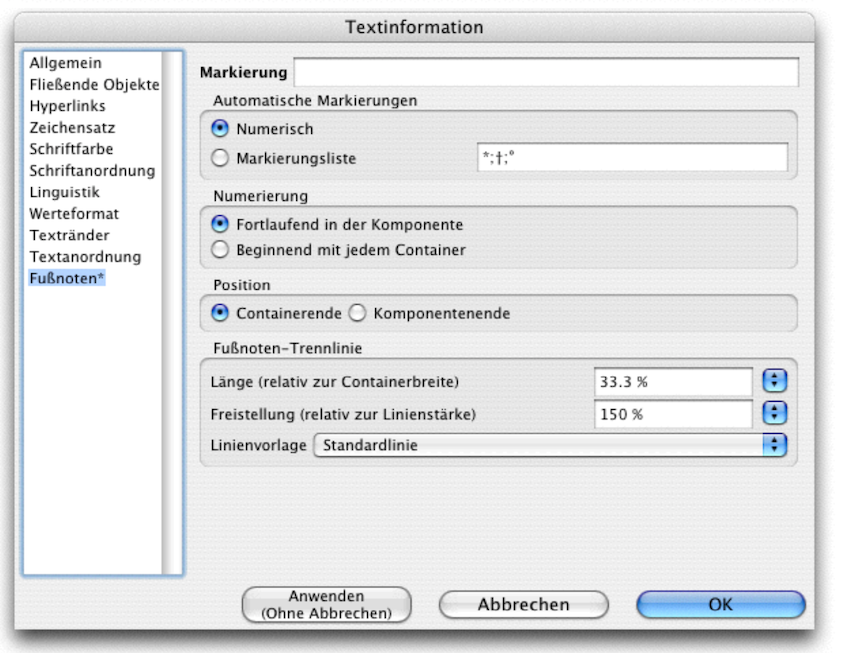Viewport: 857px width, 653px height.
Task: Click the Markierungsliste symbols field
Action: pyautogui.click(x=632, y=157)
